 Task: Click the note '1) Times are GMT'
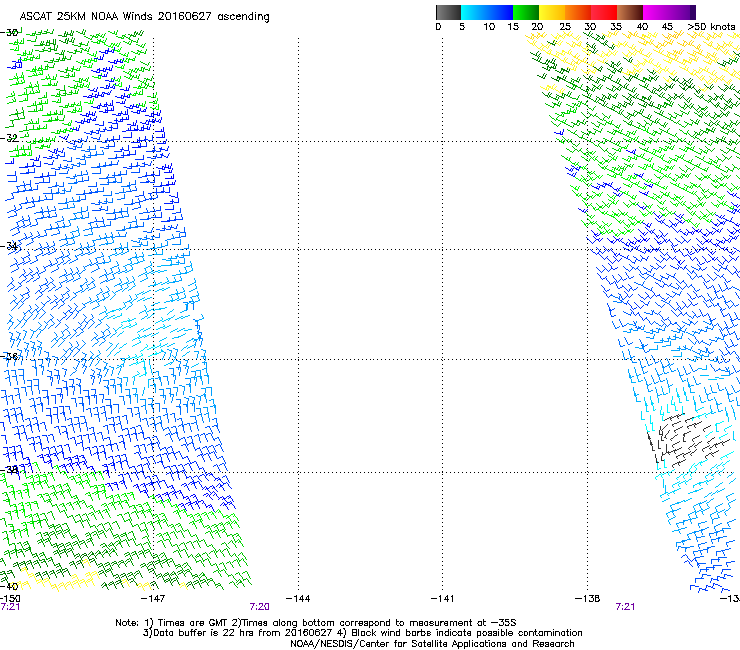(x=185, y=623)
